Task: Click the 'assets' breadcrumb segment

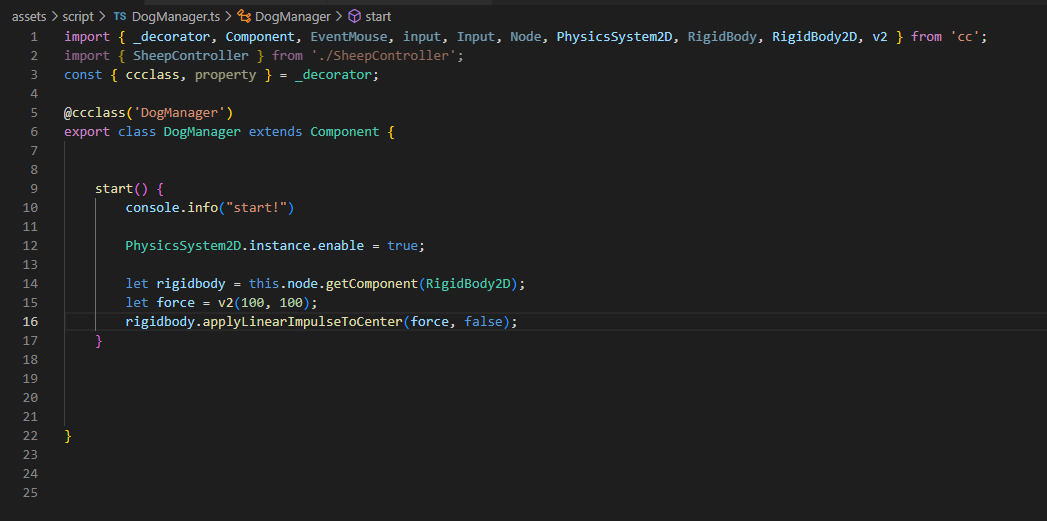Action: tap(29, 16)
